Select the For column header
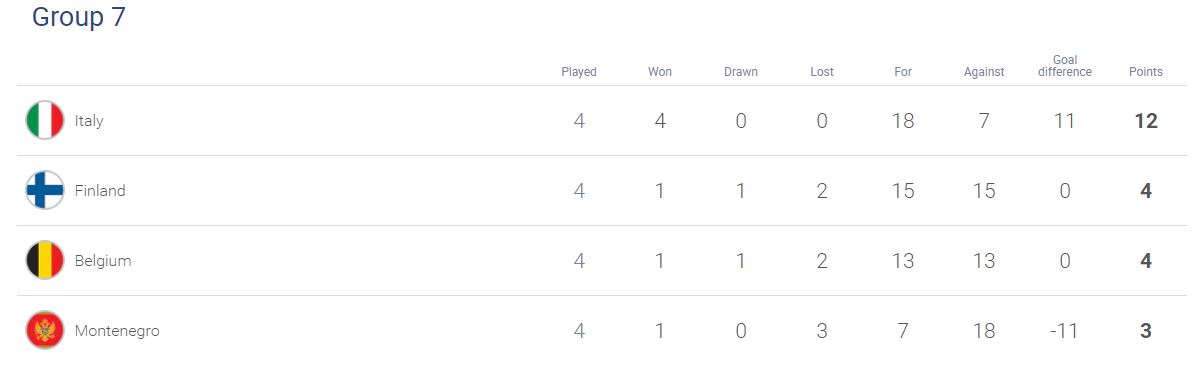Viewport: 1202px width, 368px height. 903,72
